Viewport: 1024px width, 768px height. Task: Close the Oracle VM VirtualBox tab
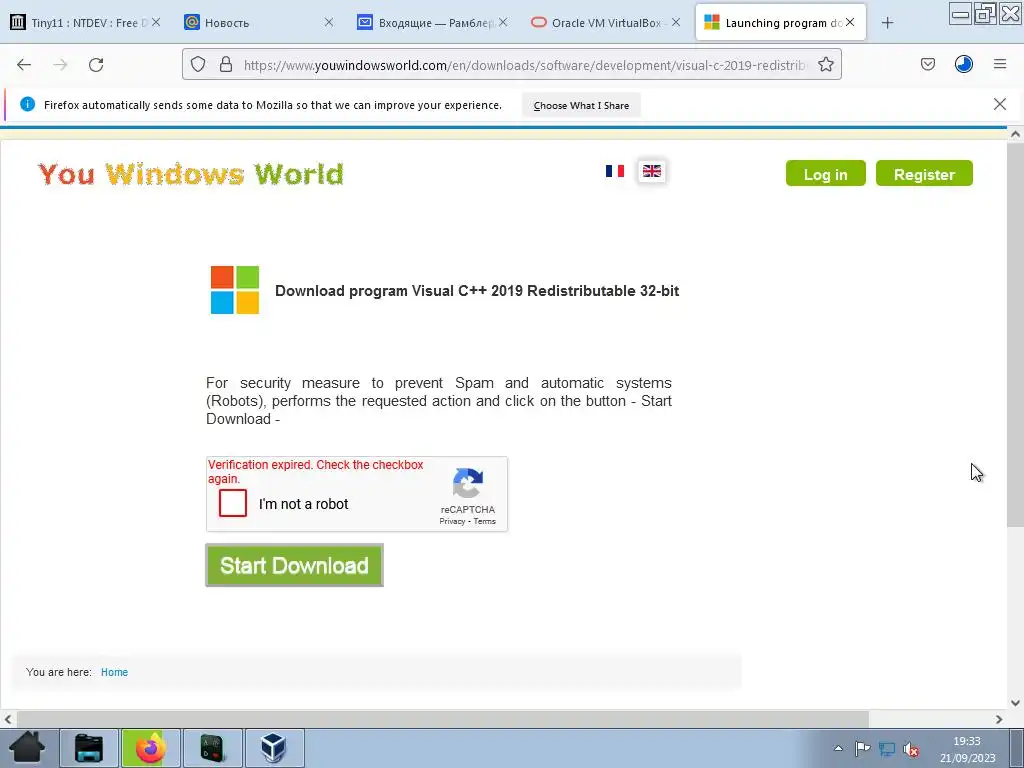click(676, 22)
